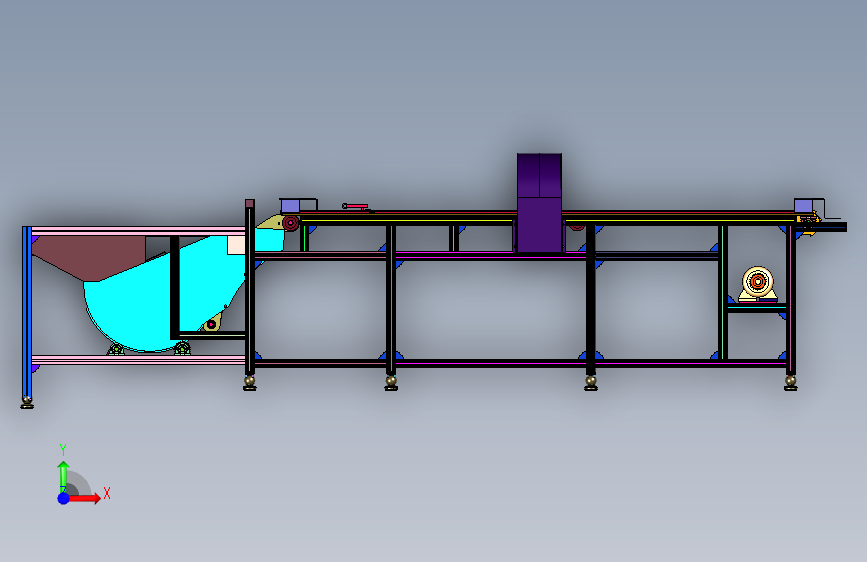Image resolution: width=867 pixels, height=562 pixels.
Task: Select the blue motor box at the left conveyor end
Action: pyautogui.click(x=290, y=206)
